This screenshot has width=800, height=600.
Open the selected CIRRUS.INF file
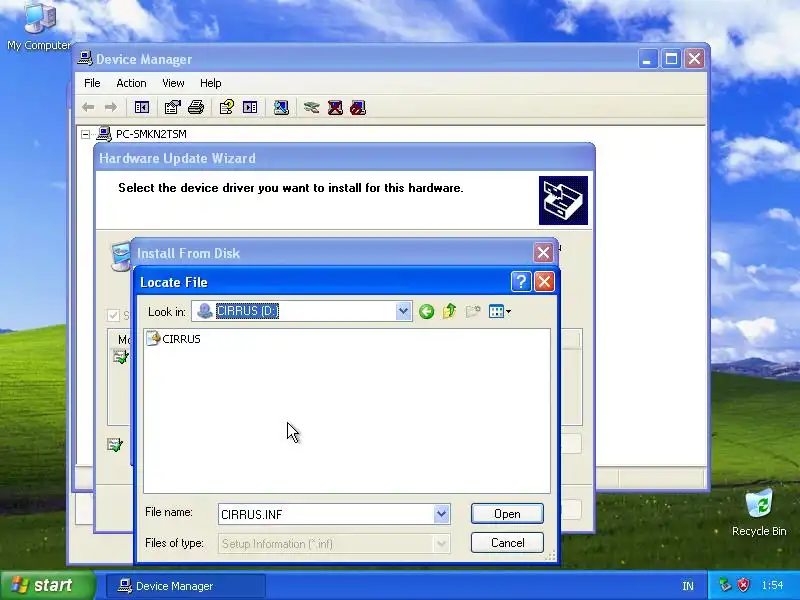(507, 514)
